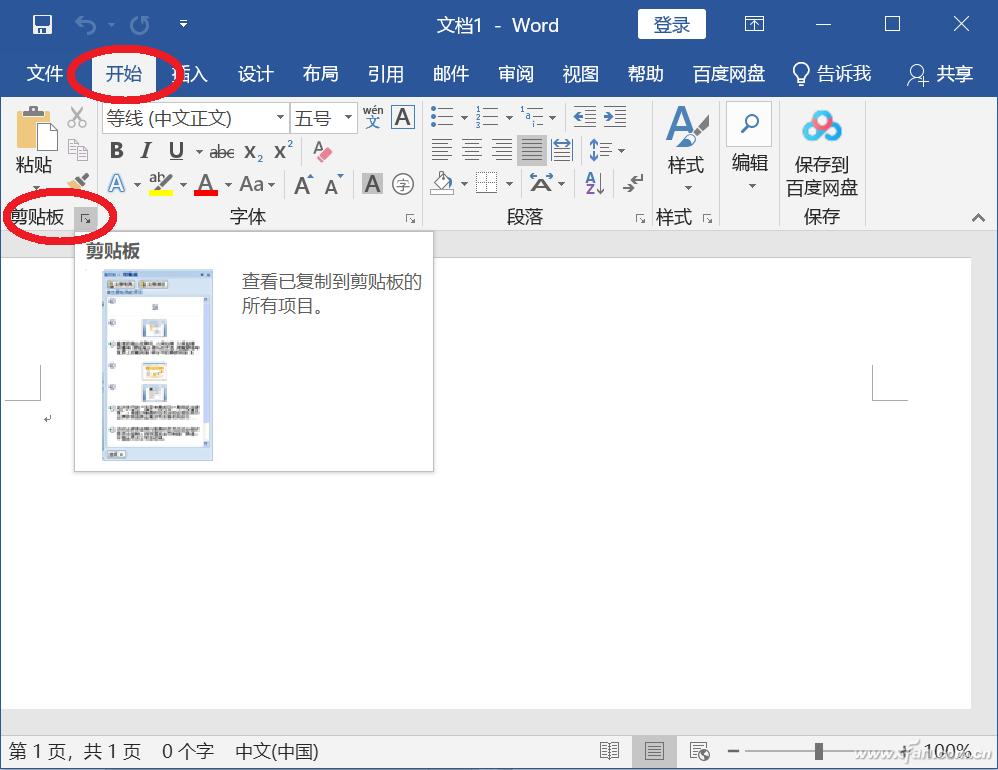Select the italic formatting icon
This screenshot has height=770, width=998.
coord(143,150)
